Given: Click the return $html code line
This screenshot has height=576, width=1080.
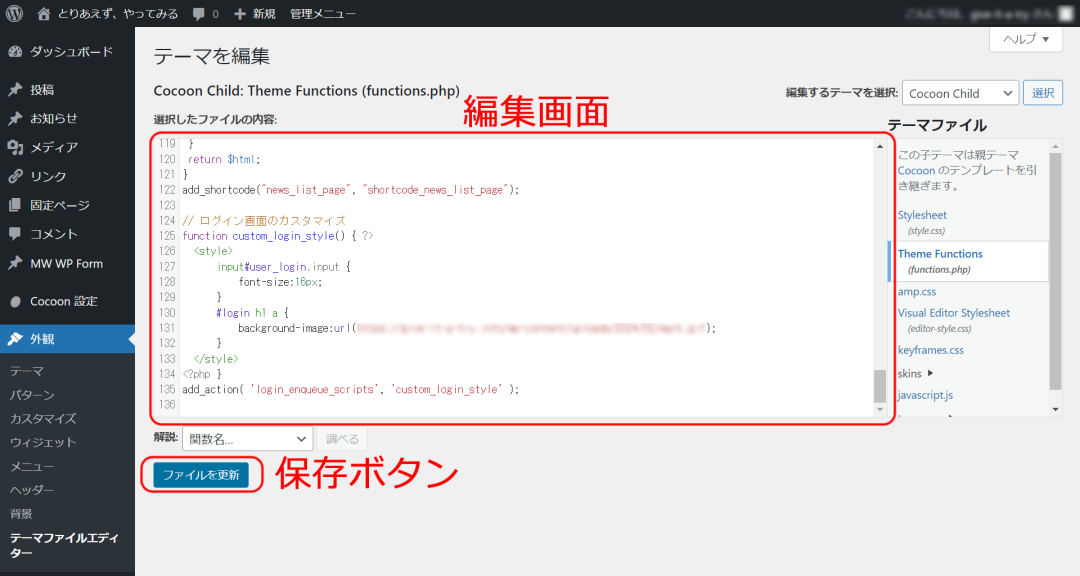Looking at the screenshot, I should pos(225,159).
